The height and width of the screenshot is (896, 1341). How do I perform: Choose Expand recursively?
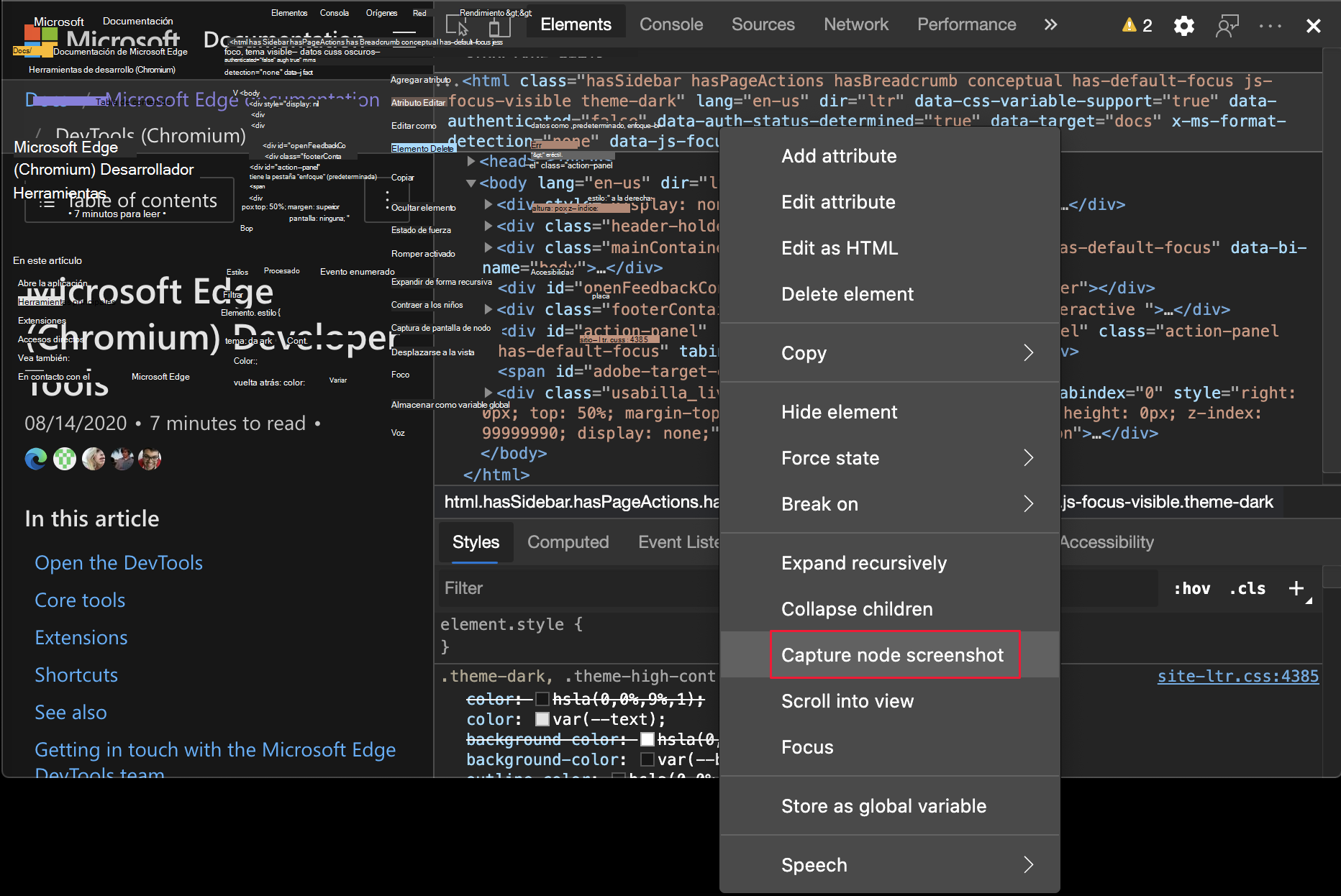tap(890, 563)
